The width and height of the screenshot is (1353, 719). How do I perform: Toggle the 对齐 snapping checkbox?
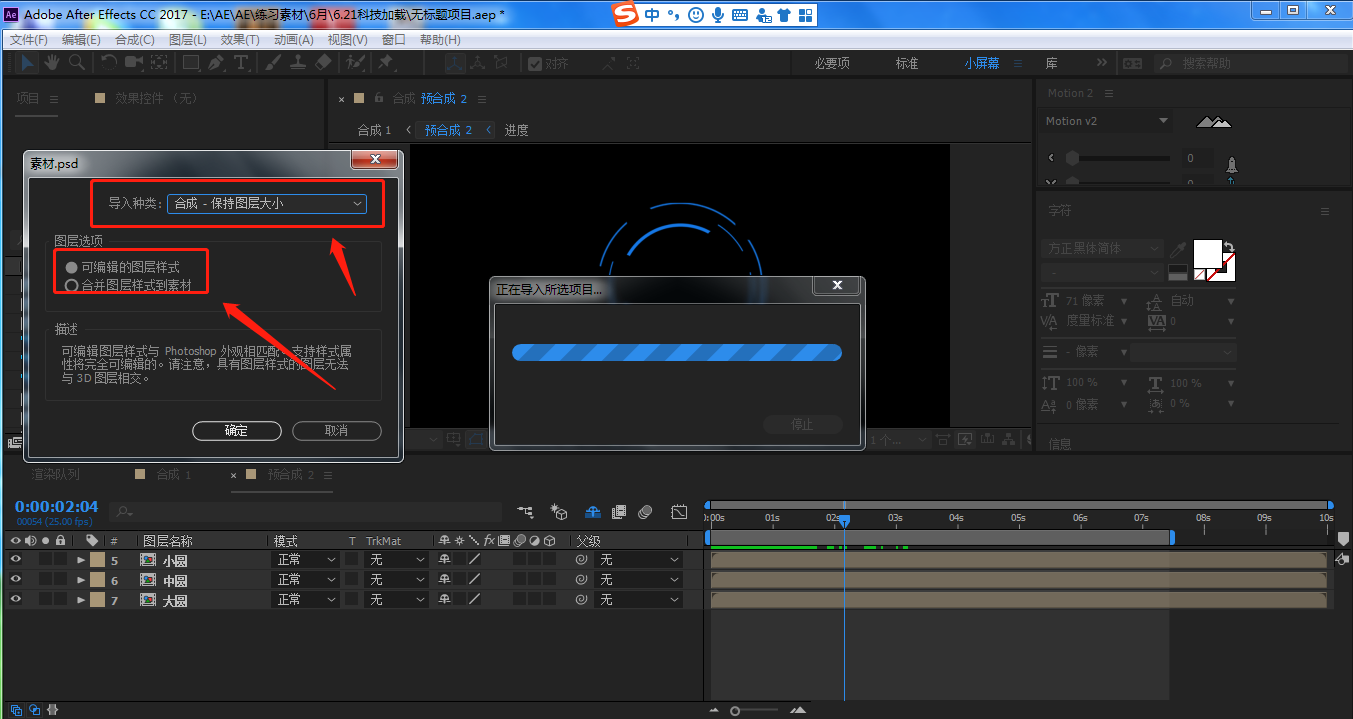535,63
